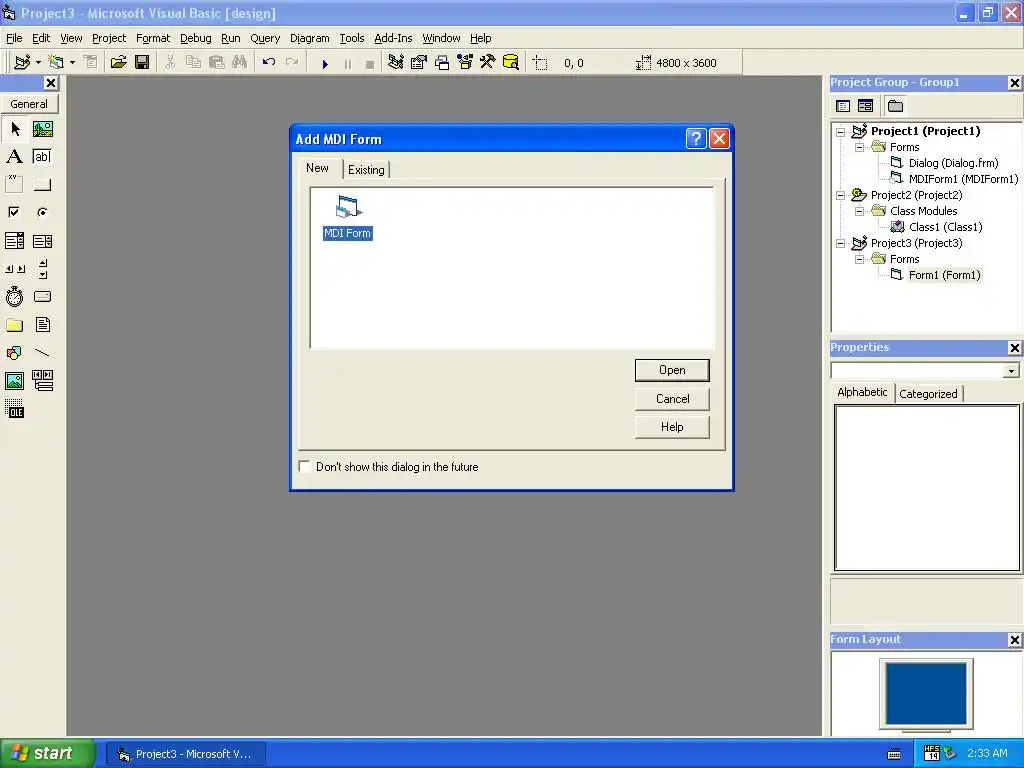Click the blue Start run arrow
This screenshot has height=768, width=1024.
(x=325, y=63)
